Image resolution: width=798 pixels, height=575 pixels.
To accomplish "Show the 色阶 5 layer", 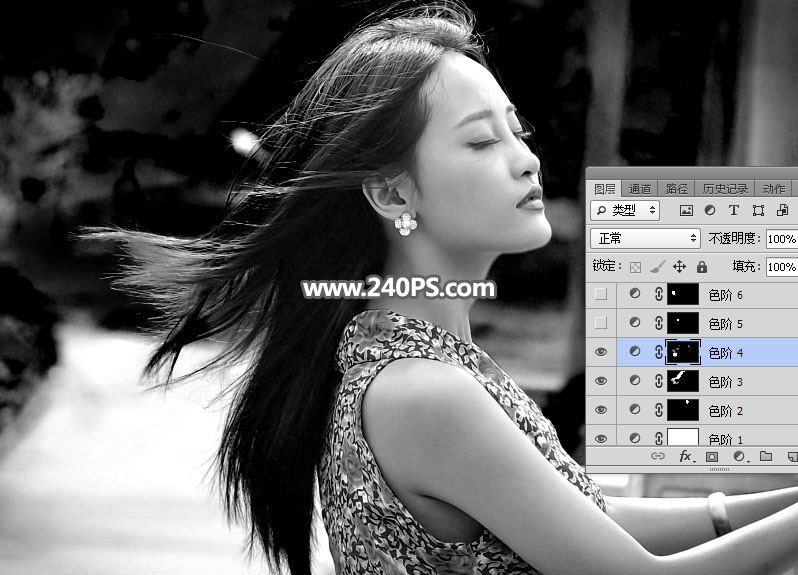I will pyautogui.click(x=601, y=323).
